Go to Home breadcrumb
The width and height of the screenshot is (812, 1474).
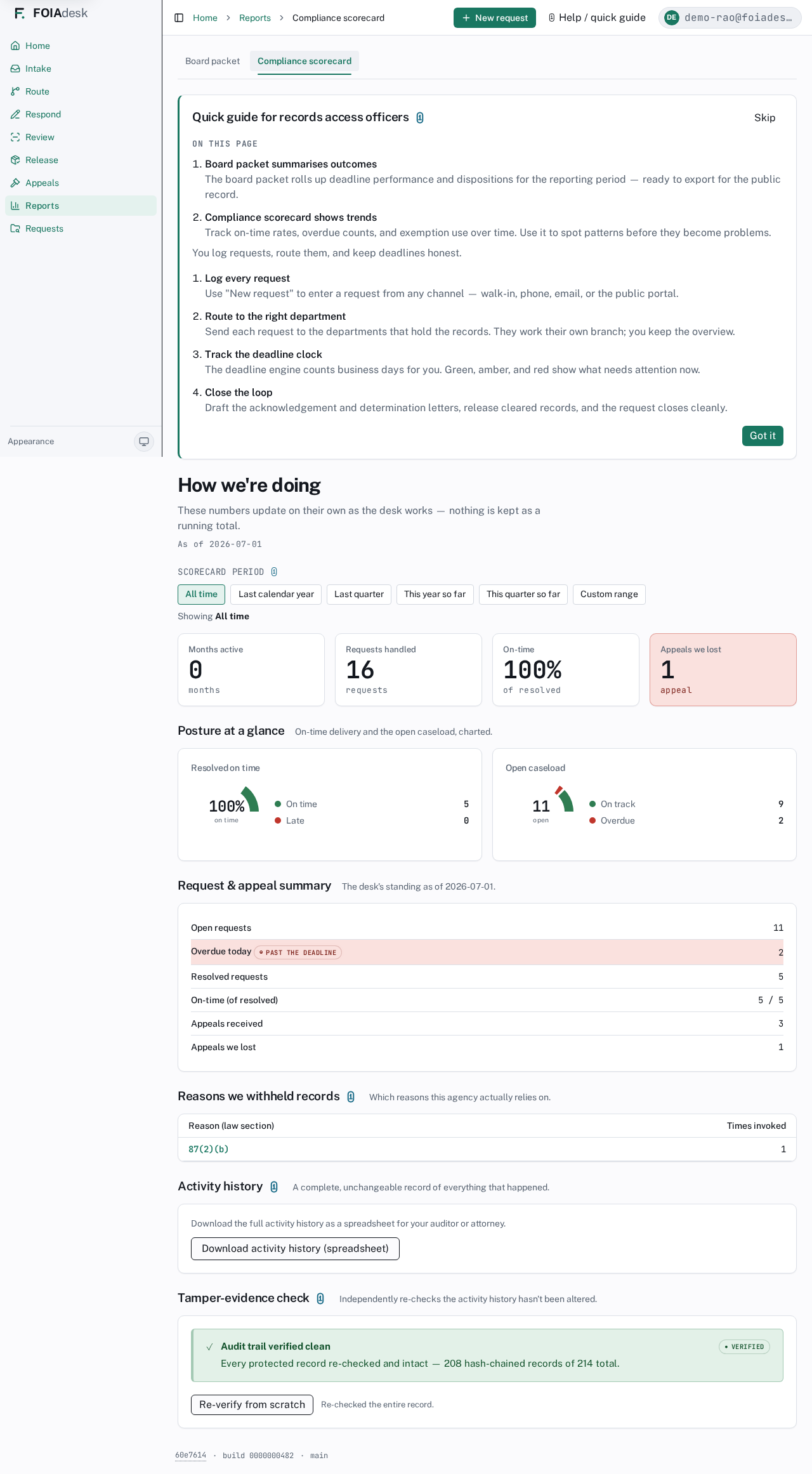pos(205,18)
